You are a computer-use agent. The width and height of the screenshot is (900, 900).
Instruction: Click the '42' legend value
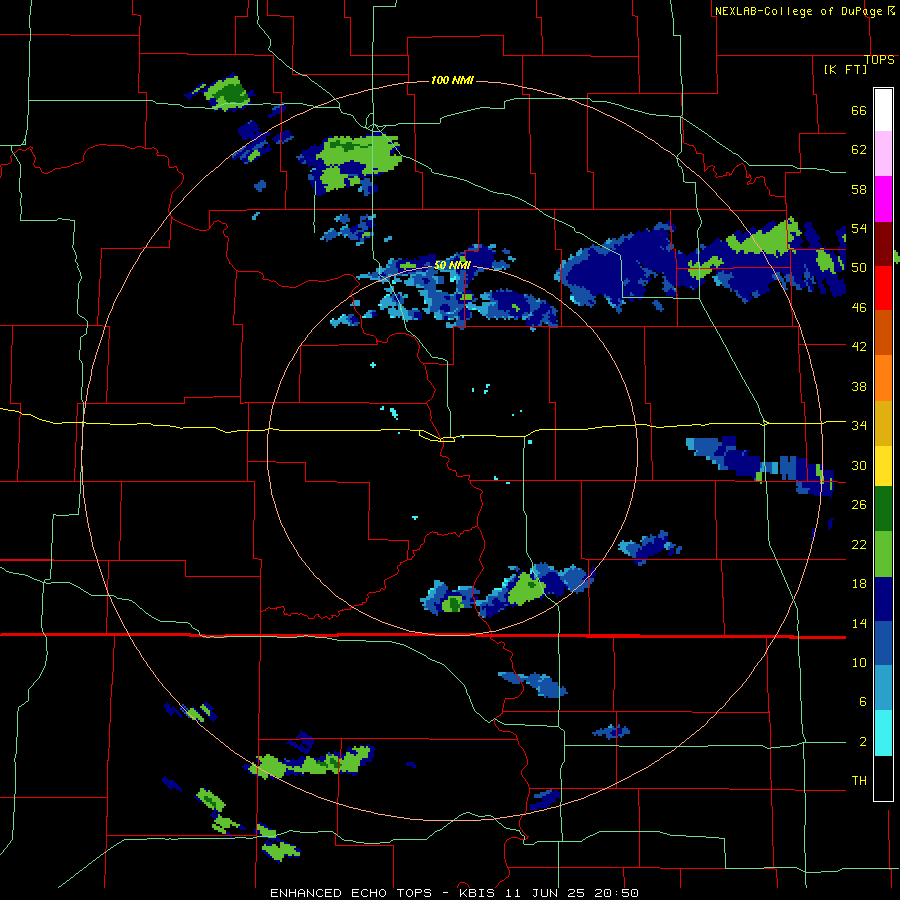(859, 346)
